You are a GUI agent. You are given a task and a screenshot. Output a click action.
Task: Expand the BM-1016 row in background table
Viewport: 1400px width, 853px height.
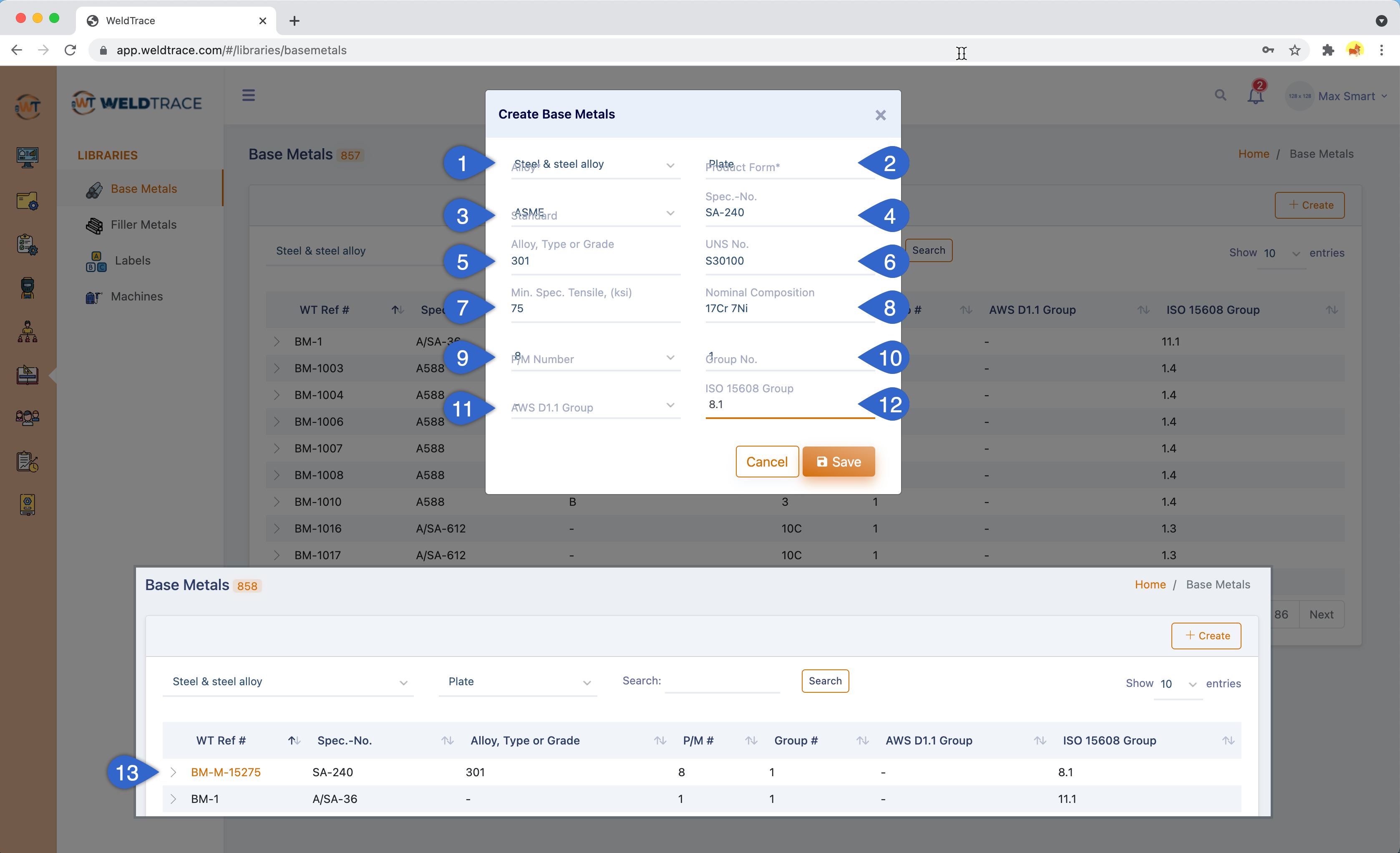pos(277,528)
